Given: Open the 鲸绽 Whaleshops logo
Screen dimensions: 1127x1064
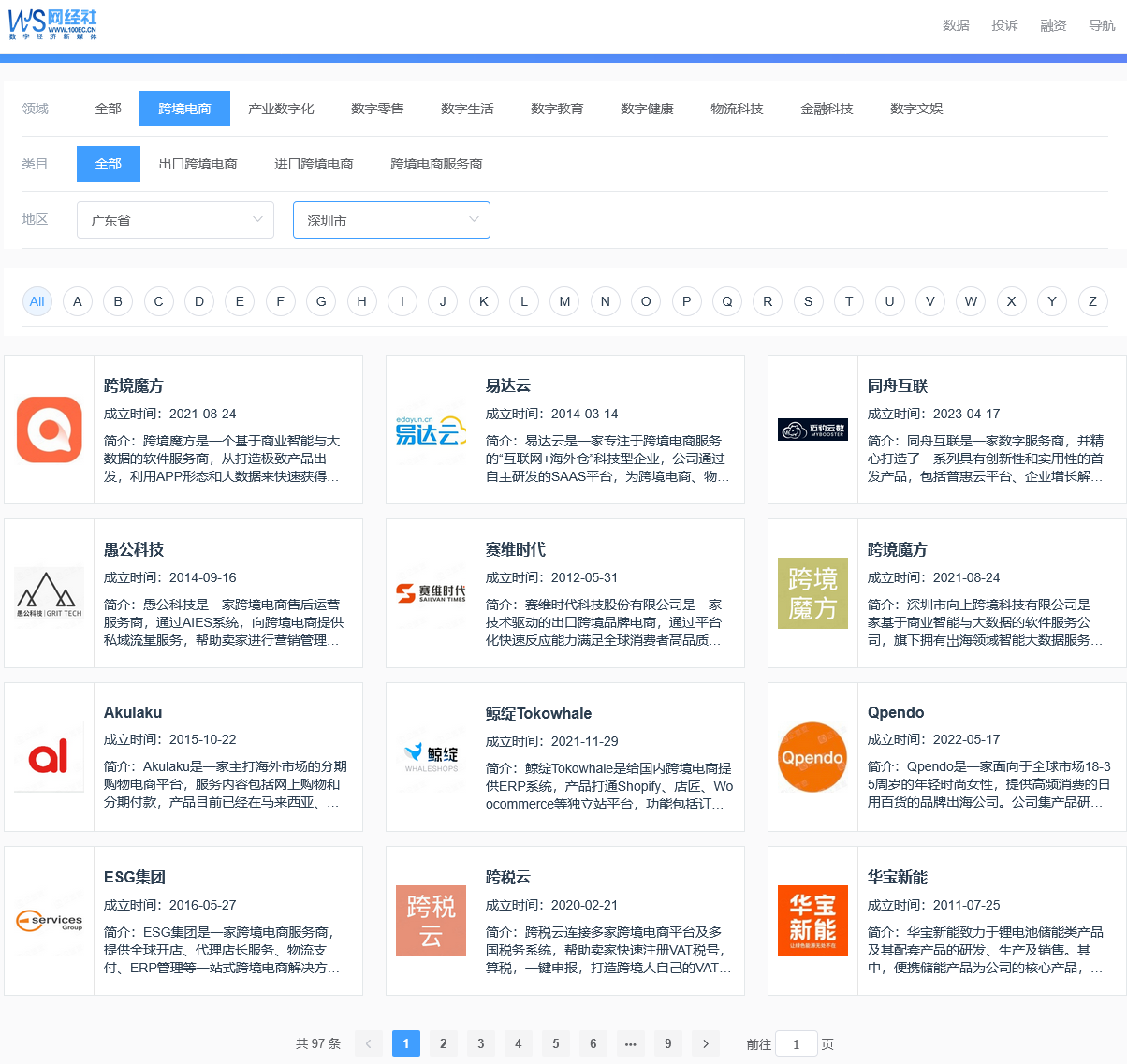Looking at the screenshot, I should click(x=431, y=757).
